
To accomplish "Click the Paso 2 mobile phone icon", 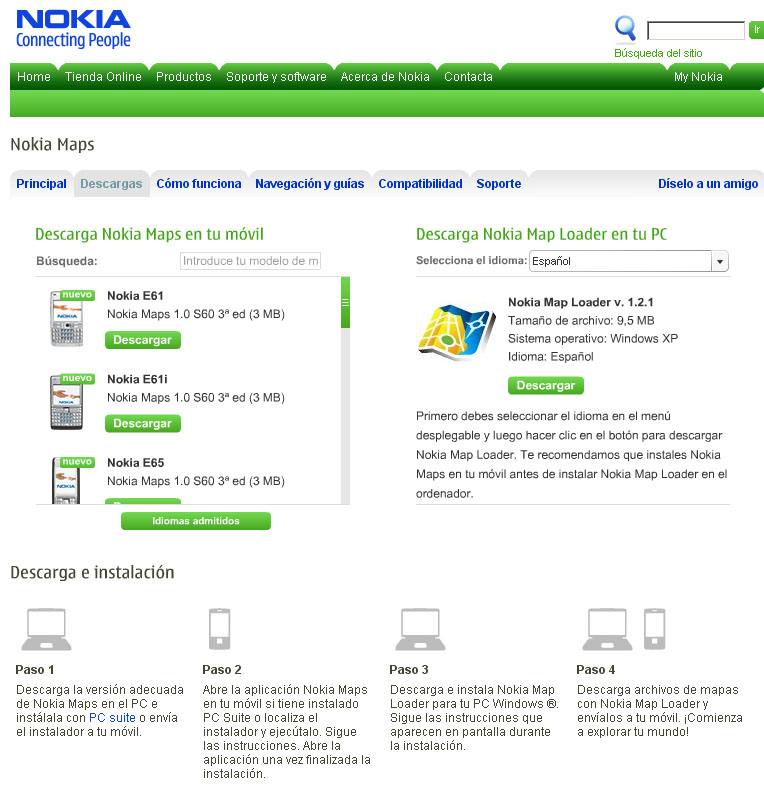I will 220,629.
